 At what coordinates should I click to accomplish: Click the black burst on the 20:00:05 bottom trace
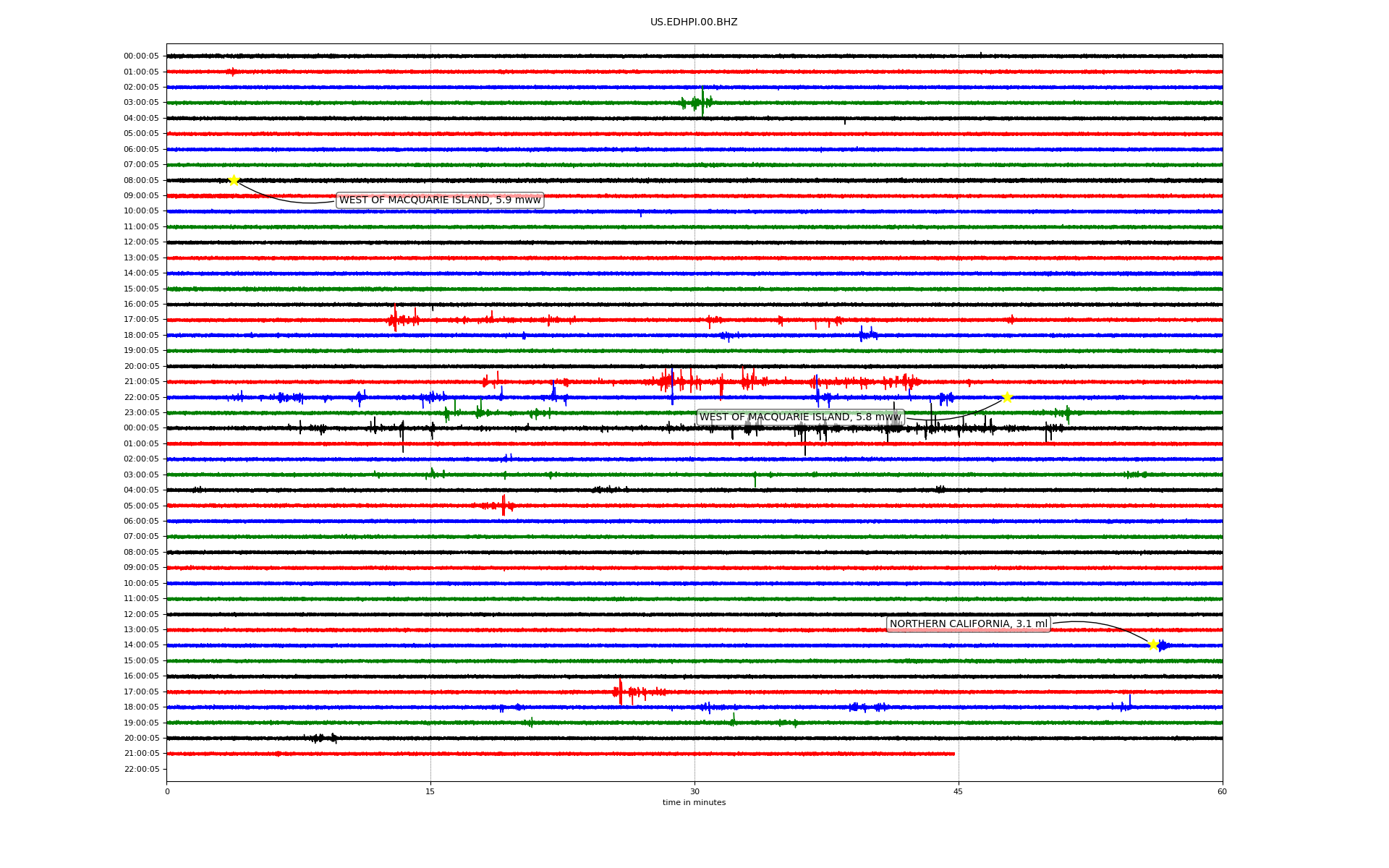tap(322, 738)
